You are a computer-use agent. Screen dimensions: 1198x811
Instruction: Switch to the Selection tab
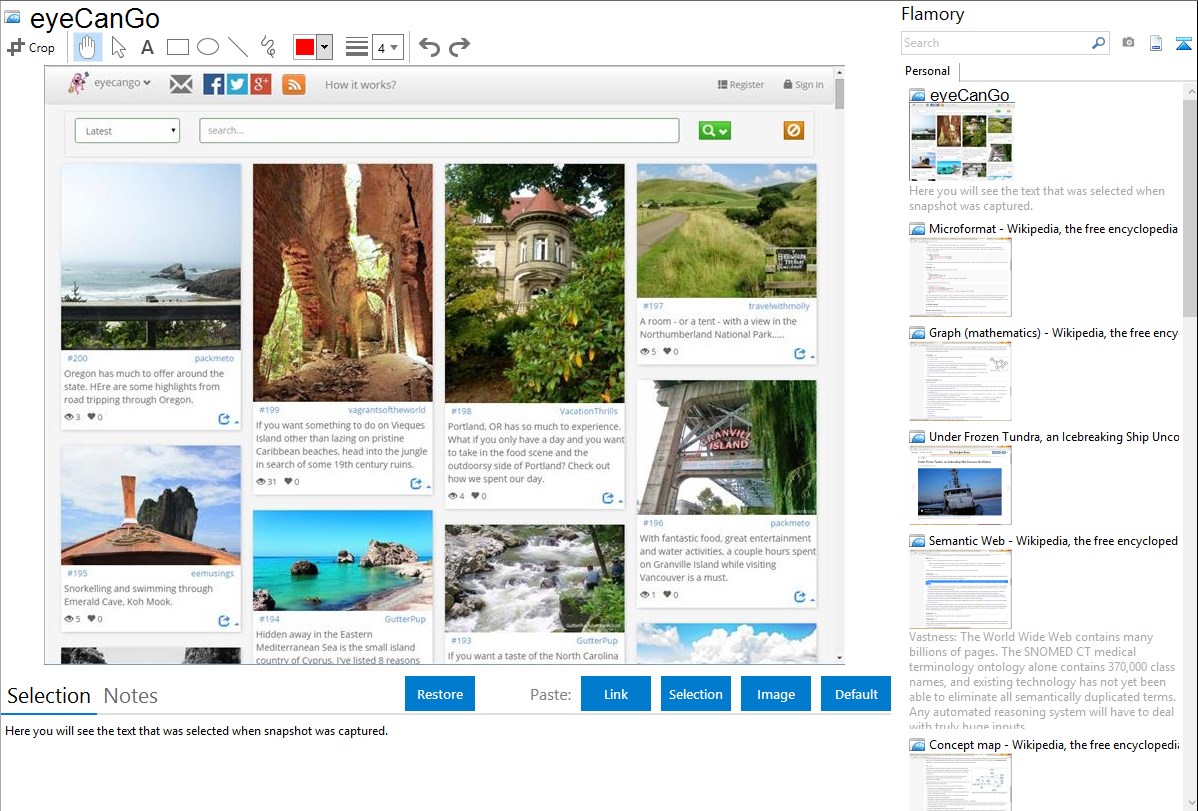click(x=49, y=696)
